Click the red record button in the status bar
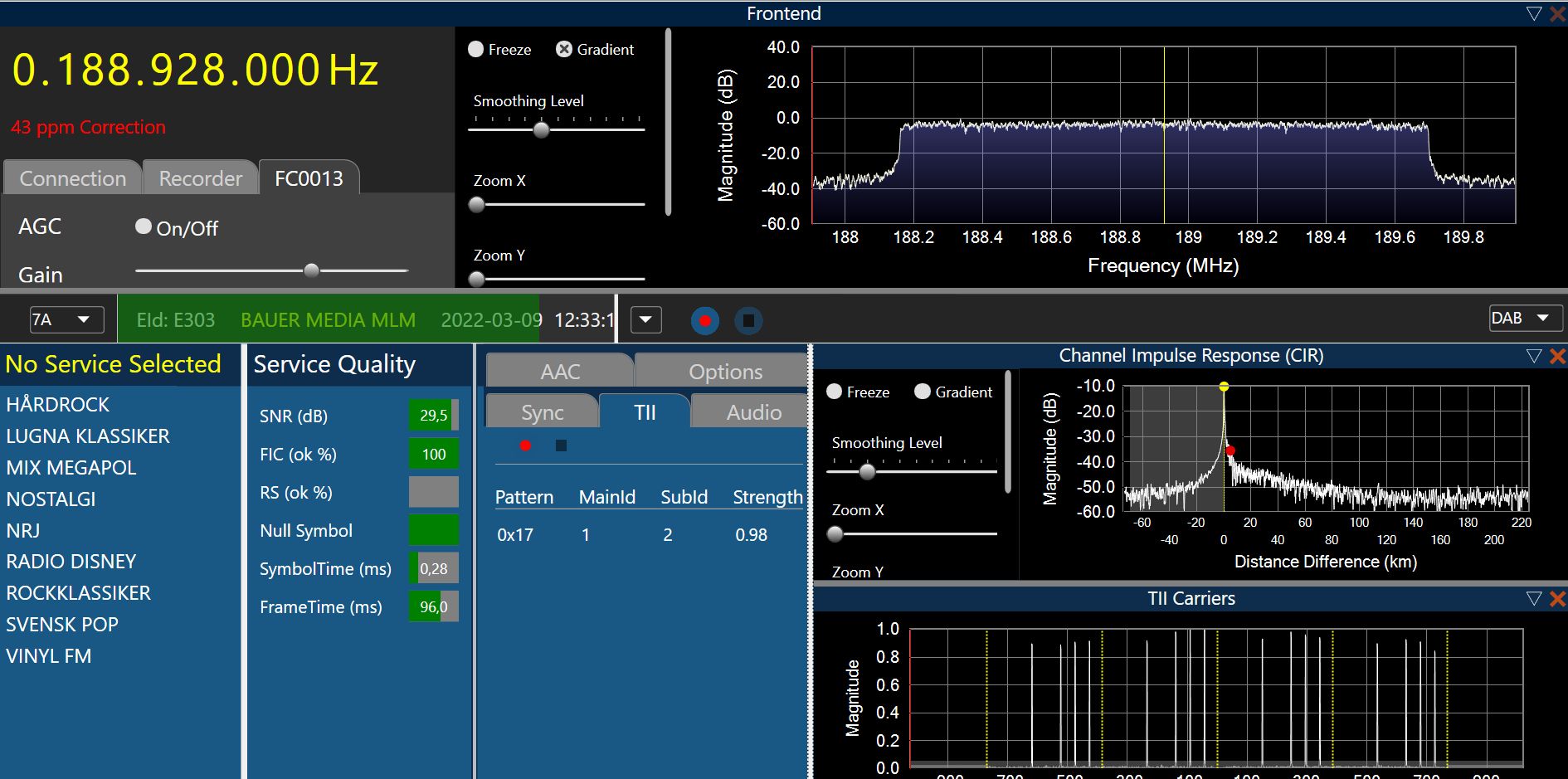 point(704,320)
